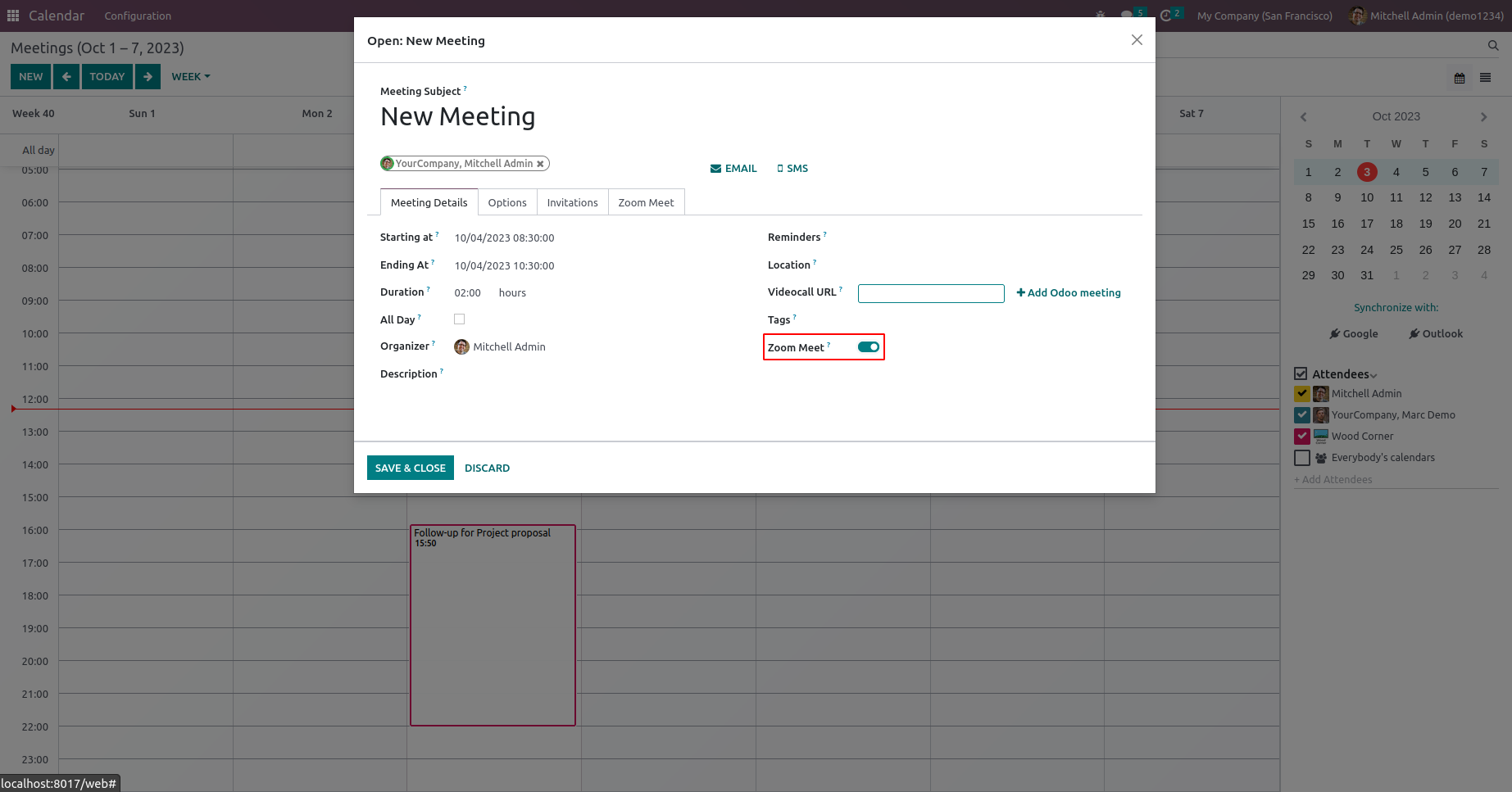
Task: Switch to calendar view icon
Action: (1460, 78)
